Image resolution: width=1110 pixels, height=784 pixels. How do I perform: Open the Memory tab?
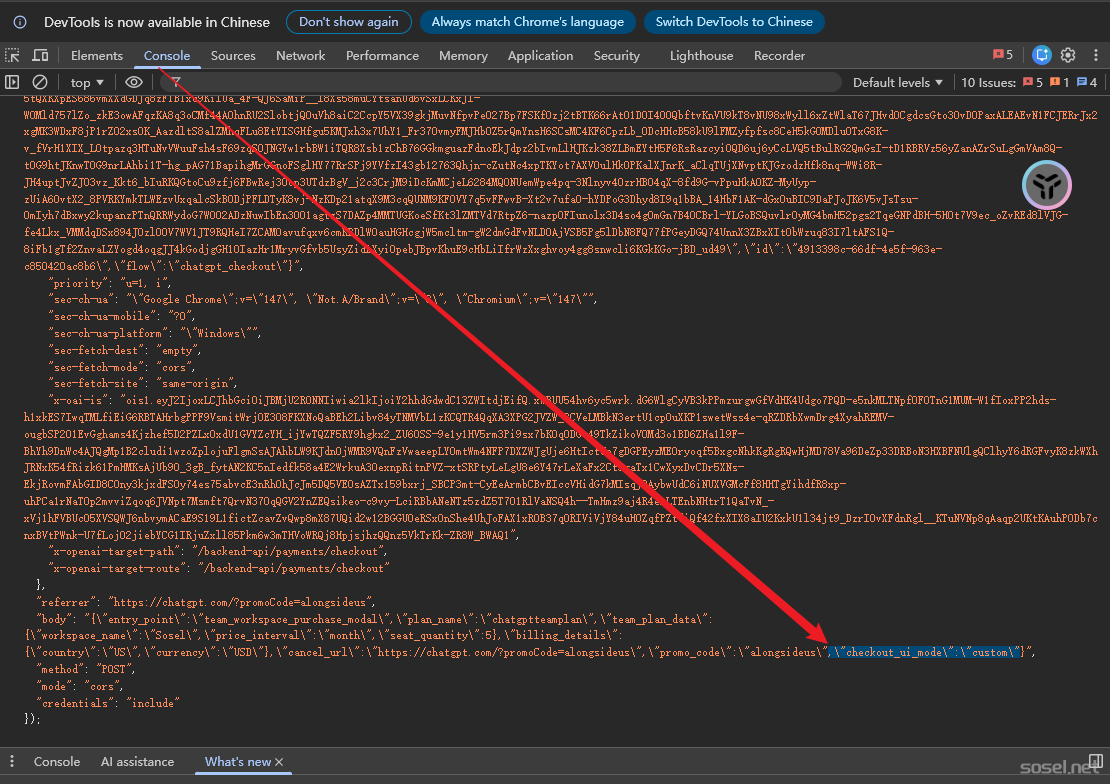pyautogui.click(x=463, y=55)
